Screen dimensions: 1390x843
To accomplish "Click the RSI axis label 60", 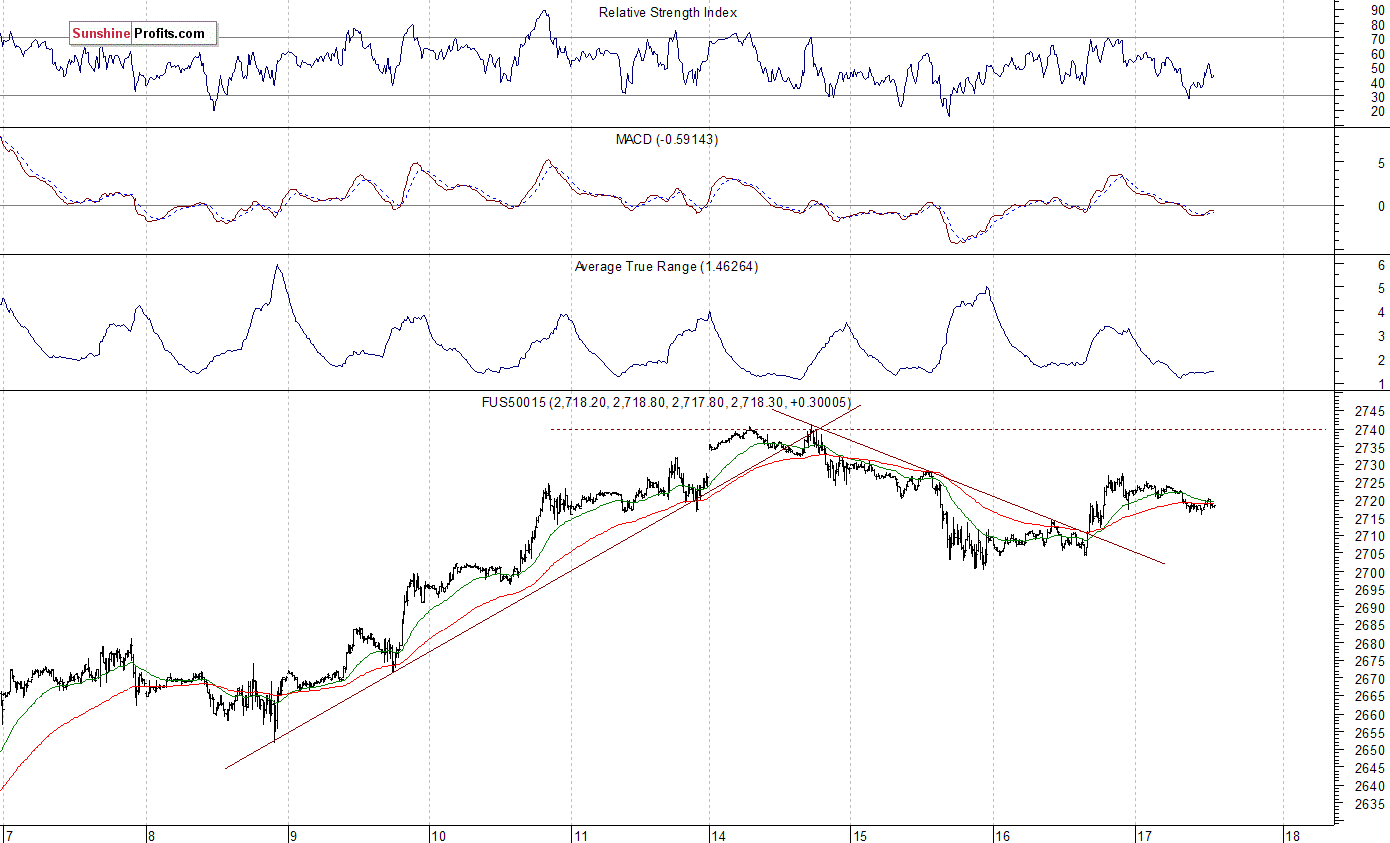I will (1377, 53).
